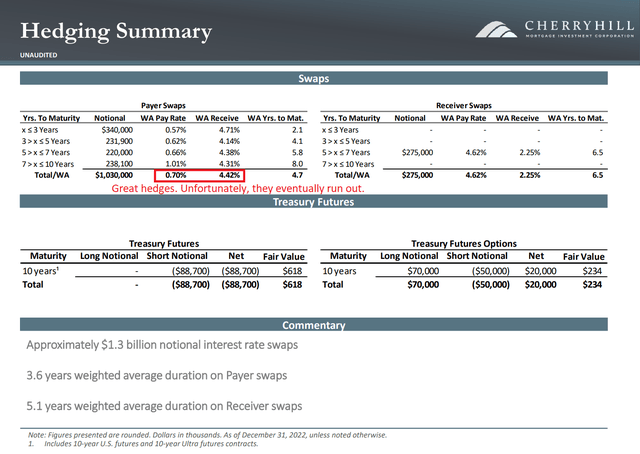
Task: Click the Treasury Futures Options 'Fair Value' column header
Action: (584, 257)
